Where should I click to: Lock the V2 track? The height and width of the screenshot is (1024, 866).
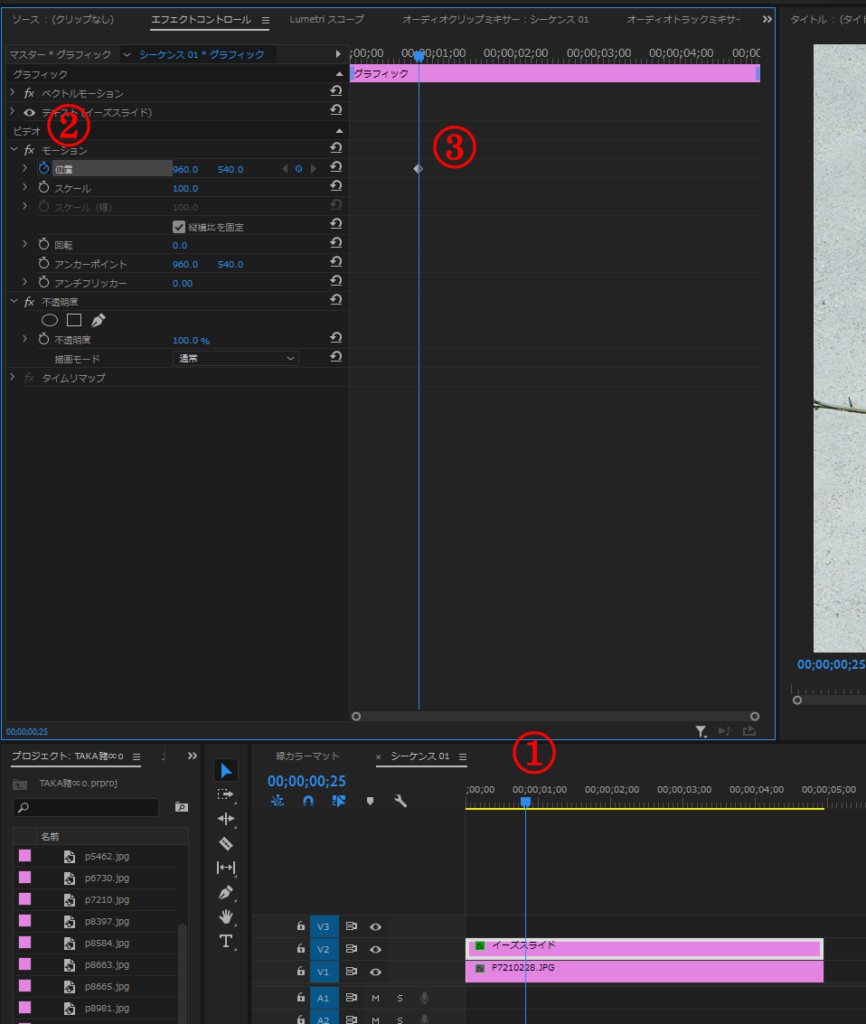(300, 948)
